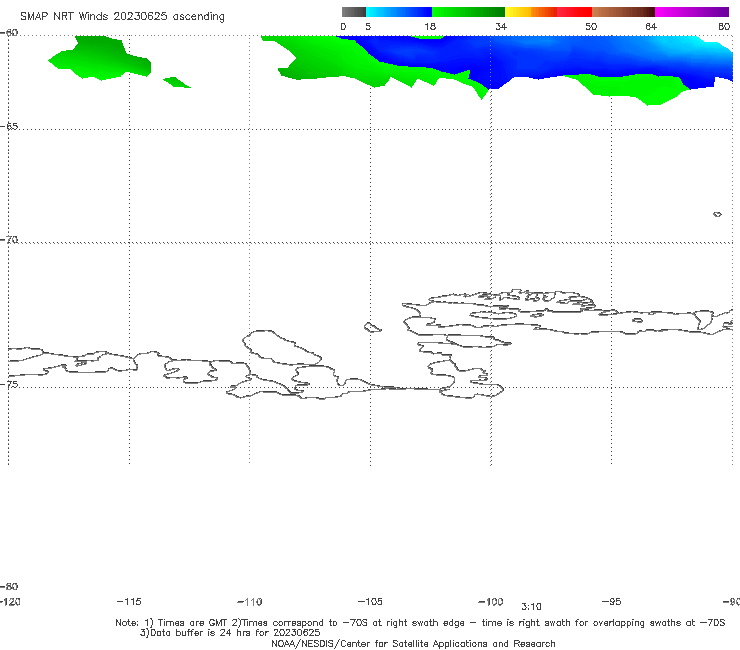Click the isolated green wind patch at top left

(100, 58)
